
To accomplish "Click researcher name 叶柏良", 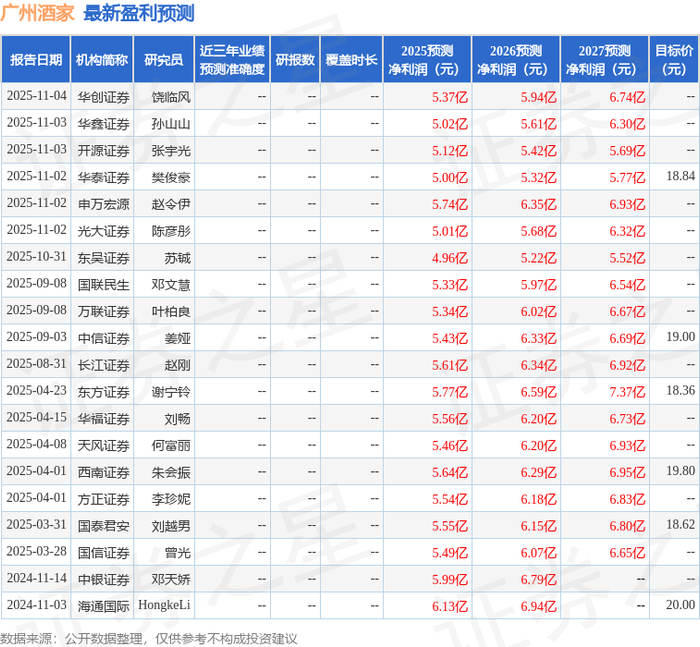I will click(171, 311).
